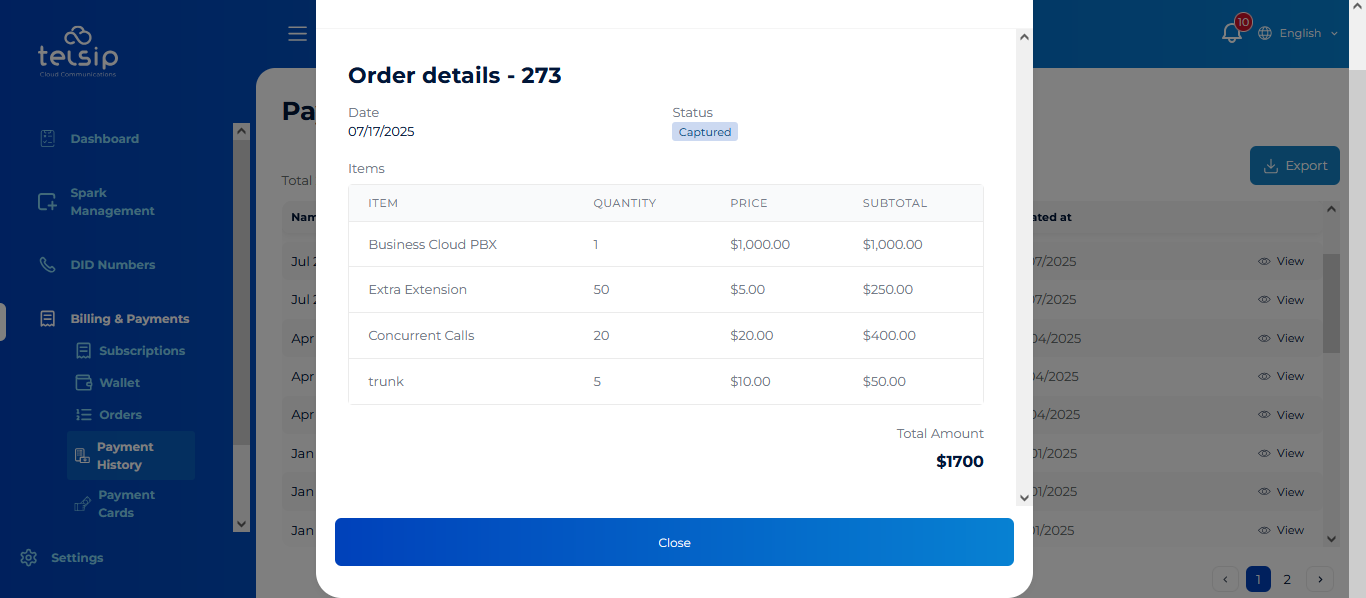
Task: Click the DID Numbers phone icon
Action: tap(47, 265)
